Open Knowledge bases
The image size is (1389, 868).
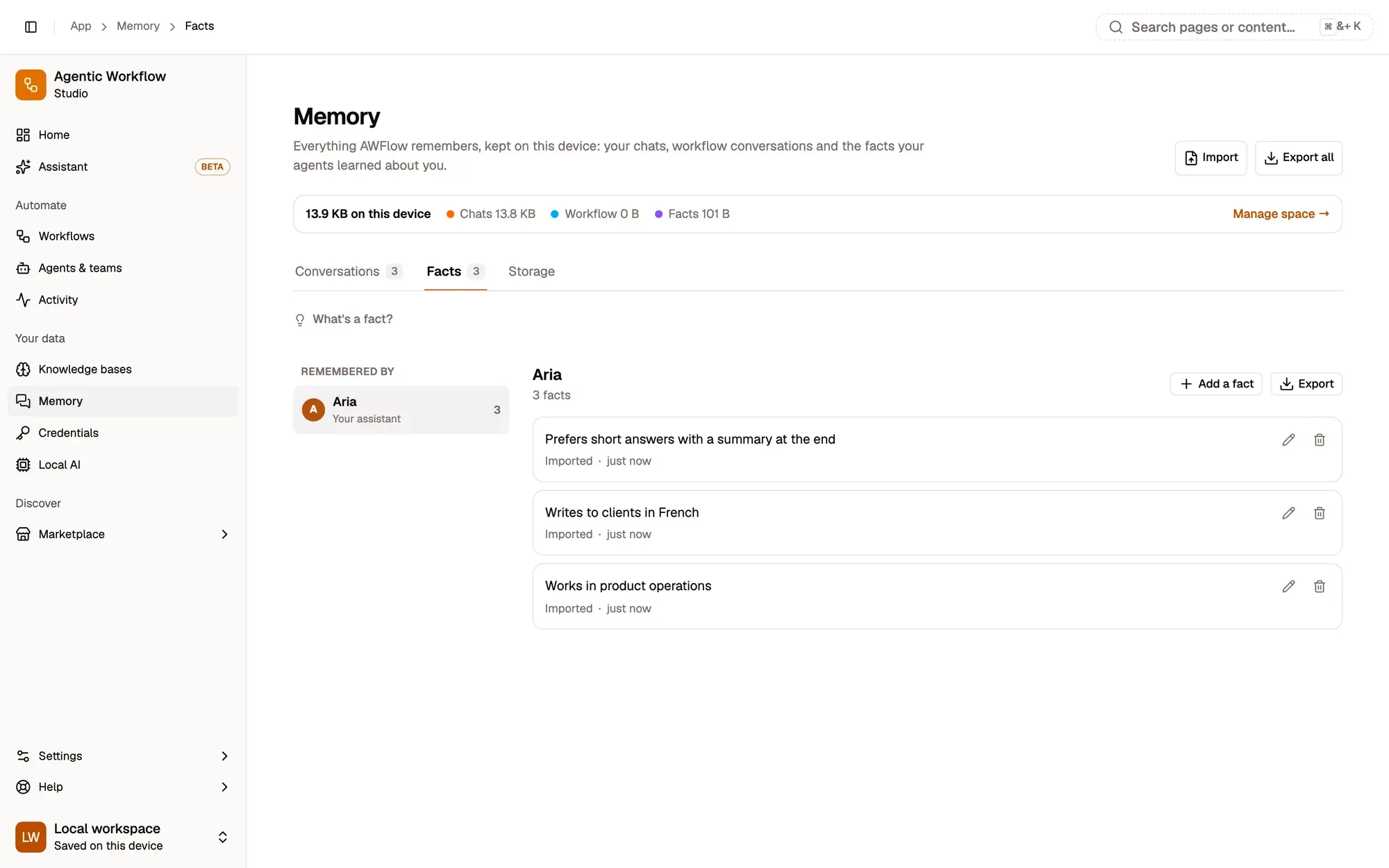point(123,369)
